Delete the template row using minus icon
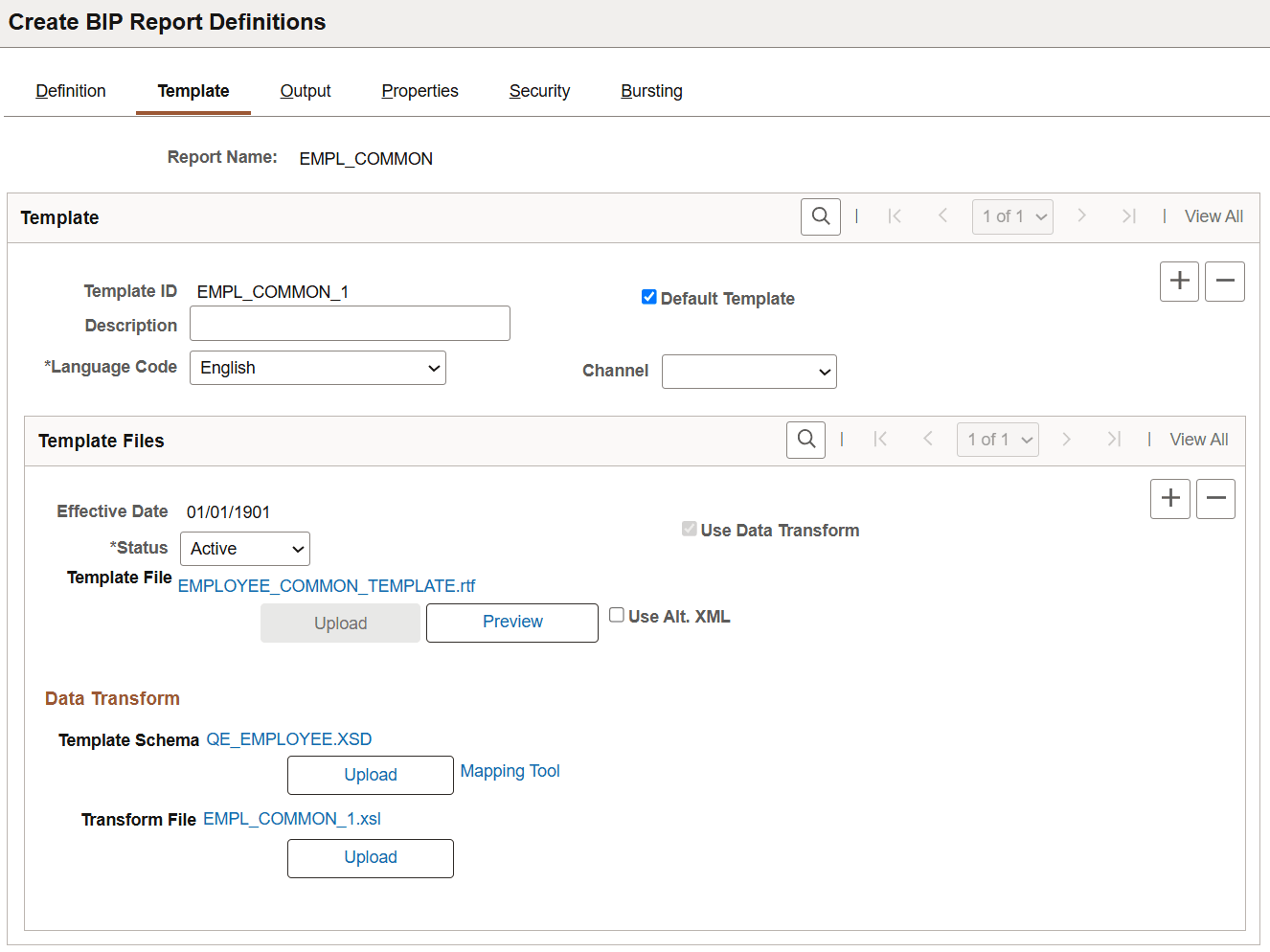Image resolution: width=1270 pixels, height=952 pixels. coord(1225,281)
